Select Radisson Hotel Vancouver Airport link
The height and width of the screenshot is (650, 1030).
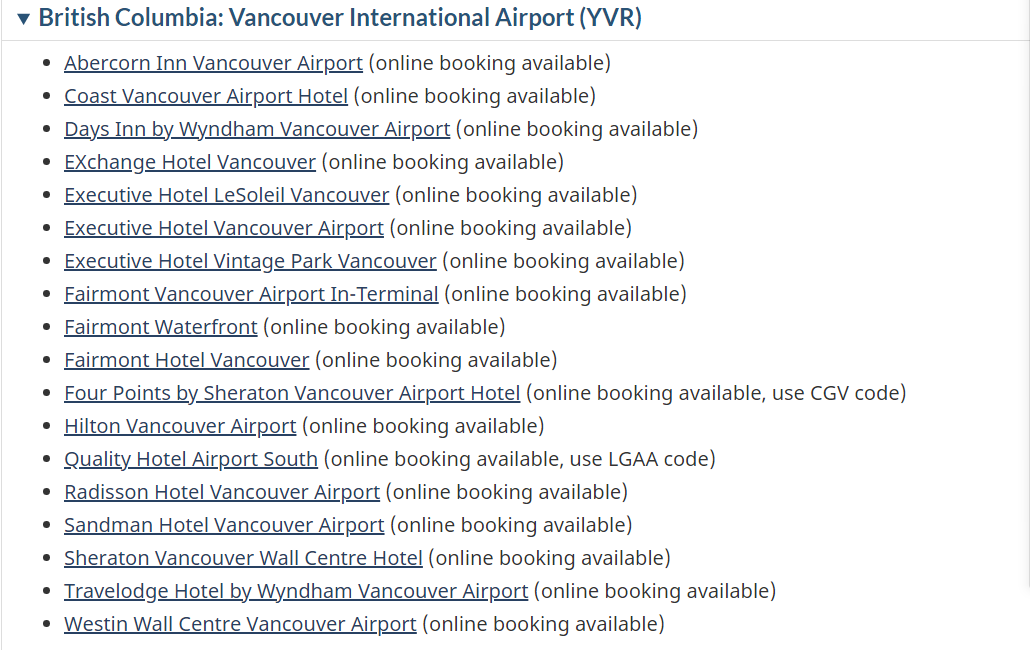[x=222, y=492]
